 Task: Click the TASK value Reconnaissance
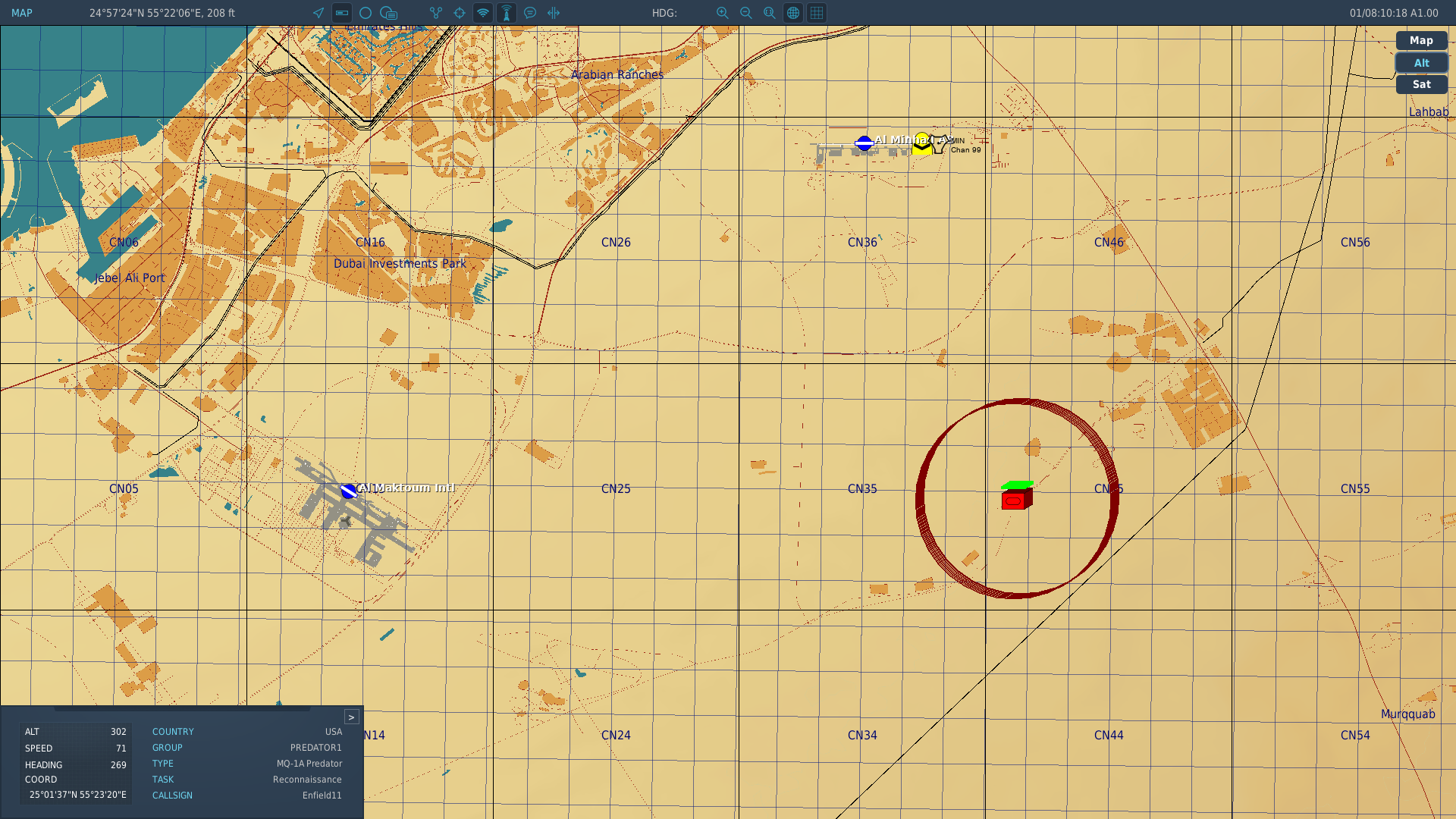coord(307,780)
